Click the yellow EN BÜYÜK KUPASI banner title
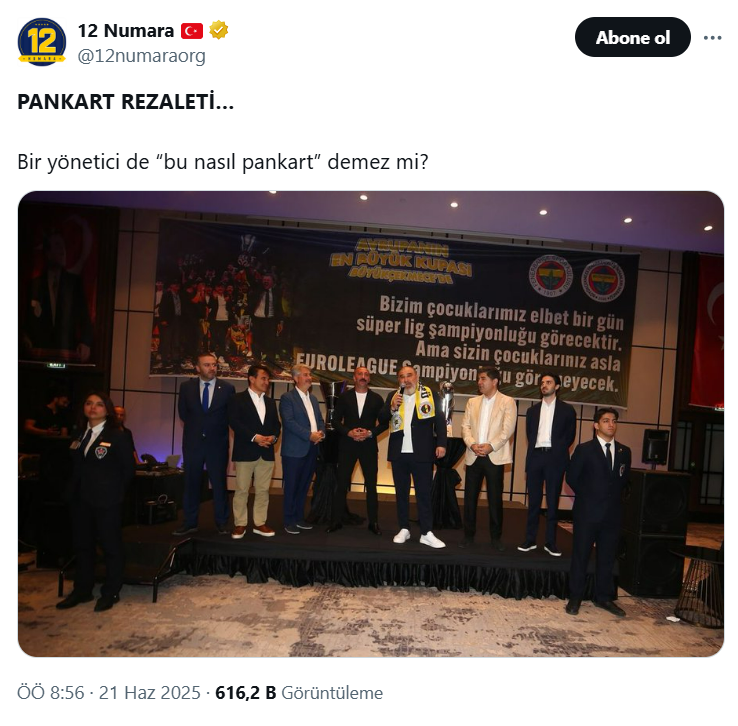The image size is (738, 726). 401,261
